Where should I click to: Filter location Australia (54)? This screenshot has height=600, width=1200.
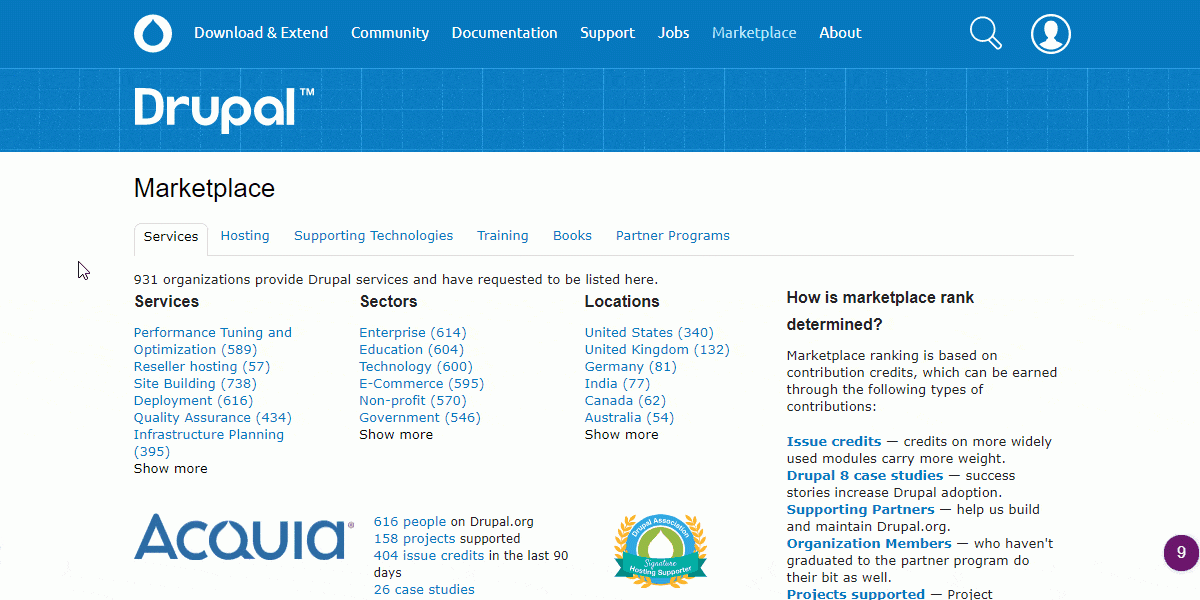(x=630, y=418)
